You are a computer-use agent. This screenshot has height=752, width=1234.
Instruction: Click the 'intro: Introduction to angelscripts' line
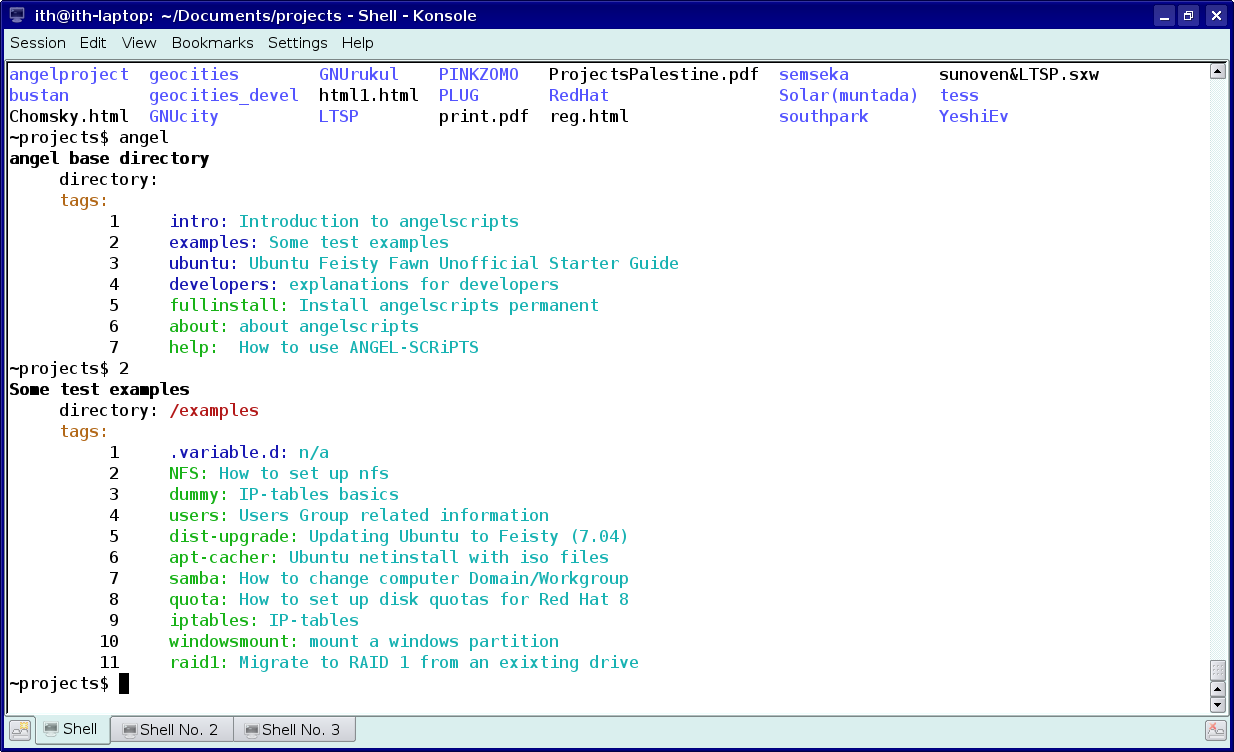click(x=344, y=221)
